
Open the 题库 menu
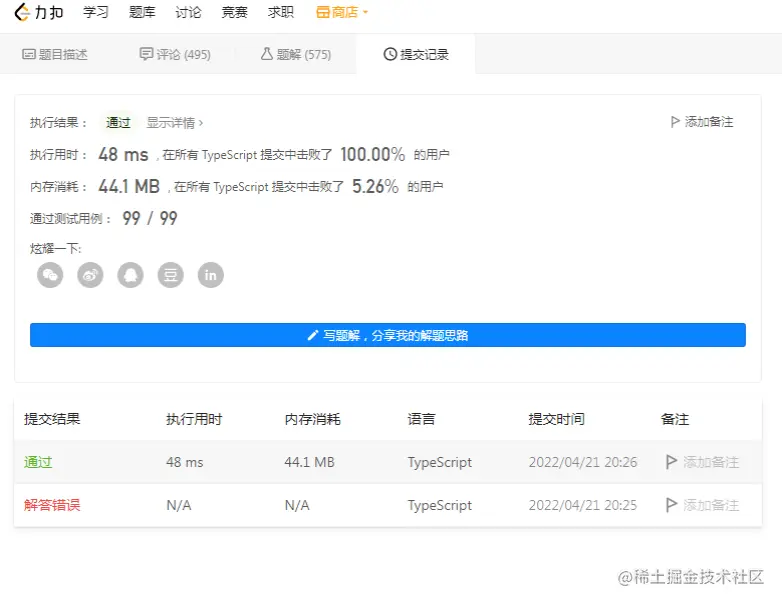click(x=142, y=12)
